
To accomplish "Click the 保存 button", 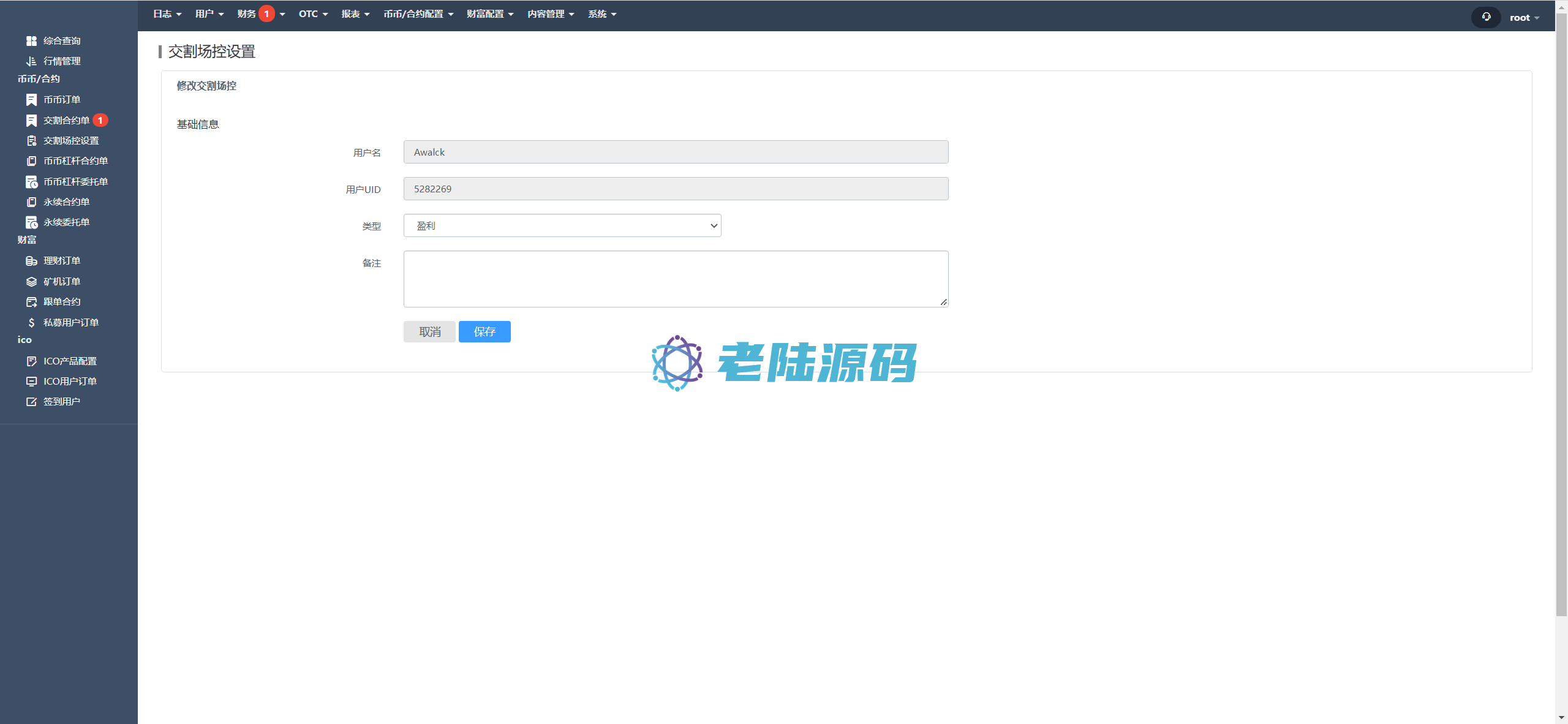I will (x=484, y=331).
